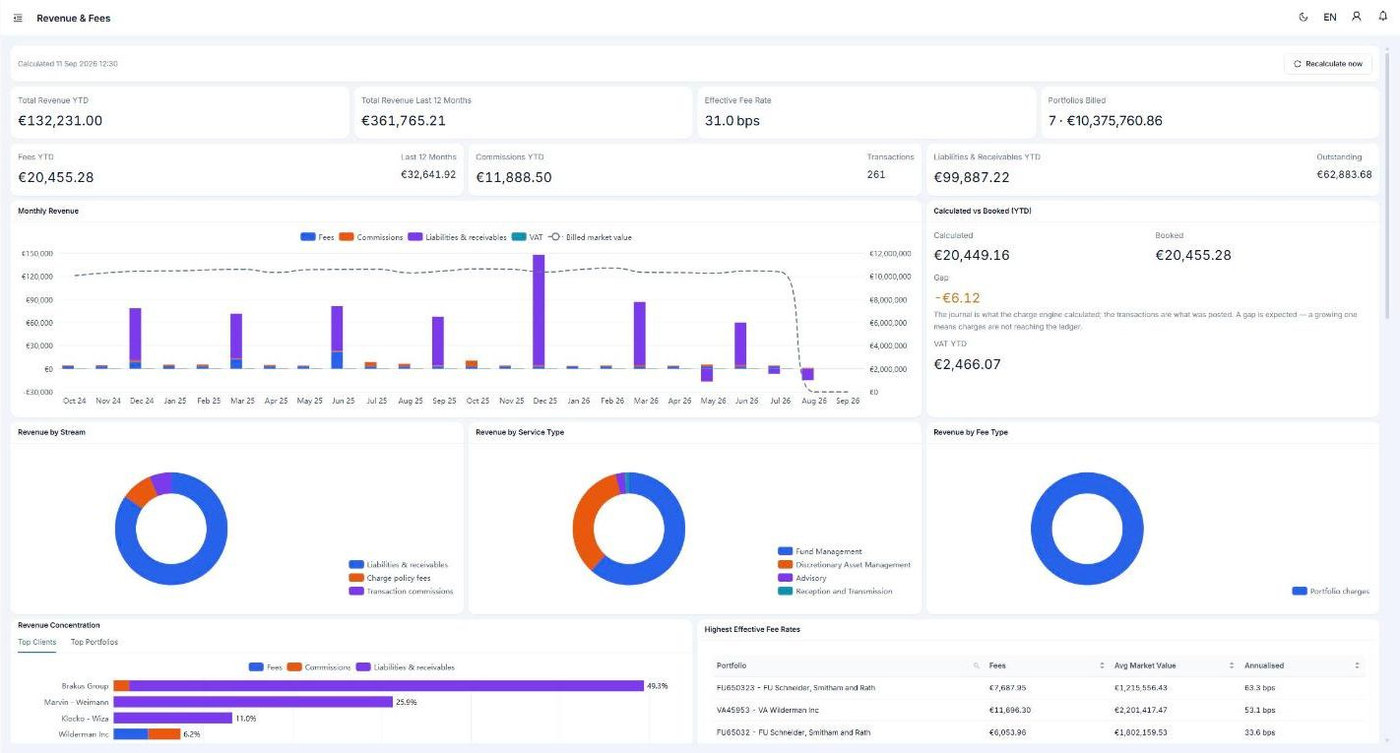Toggle Advisory legend item
This screenshot has width=1400, height=753.
pos(802,578)
